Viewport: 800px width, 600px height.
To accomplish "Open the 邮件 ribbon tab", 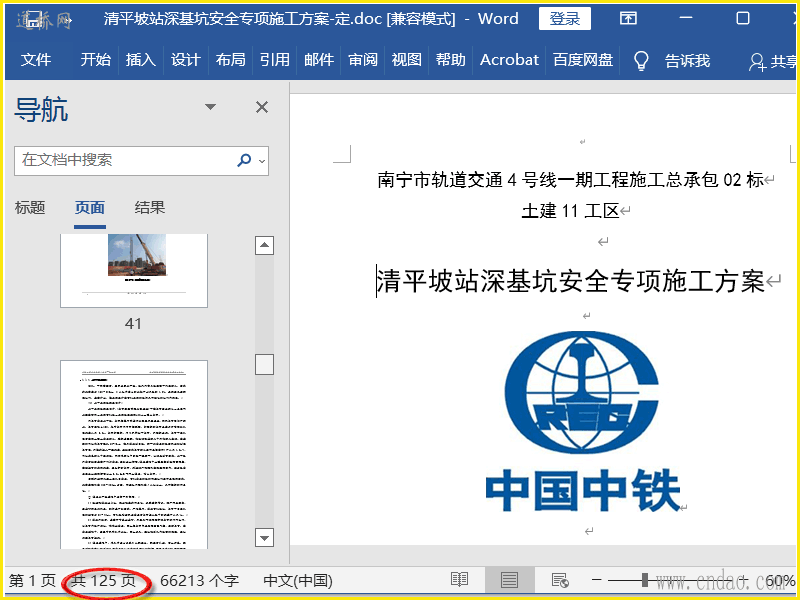I will click(x=319, y=60).
